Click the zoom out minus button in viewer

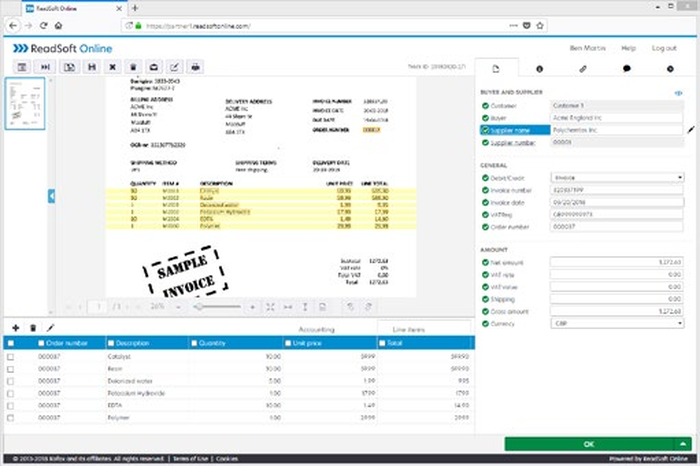pyautogui.click(x=178, y=307)
